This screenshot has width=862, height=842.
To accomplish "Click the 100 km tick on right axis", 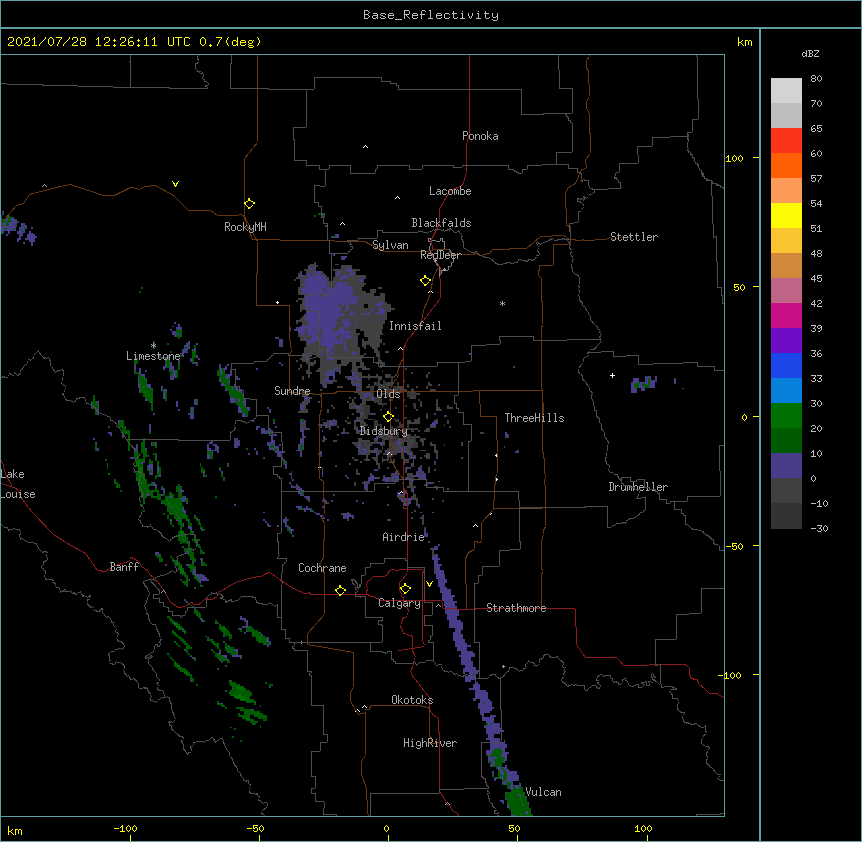I will (735, 158).
